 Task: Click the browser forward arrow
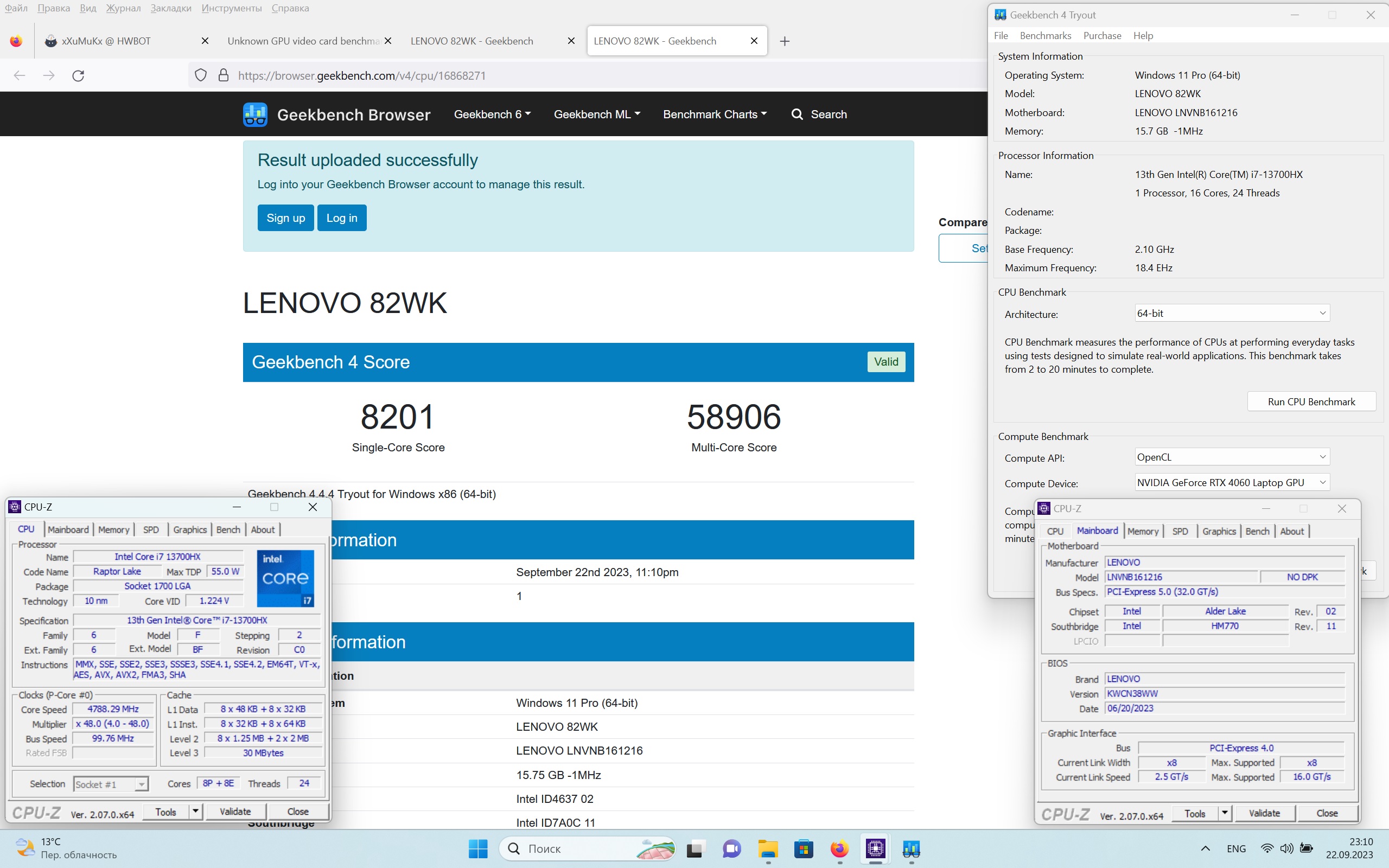tap(49, 75)
